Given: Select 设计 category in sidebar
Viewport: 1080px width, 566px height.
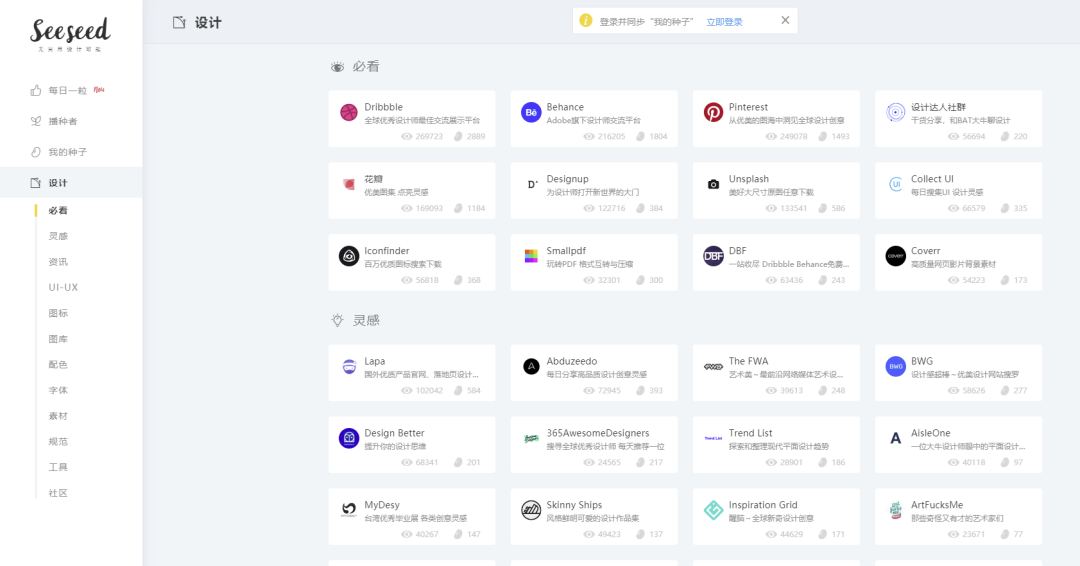Looking at the screenshot, I should tap(71, 182).
